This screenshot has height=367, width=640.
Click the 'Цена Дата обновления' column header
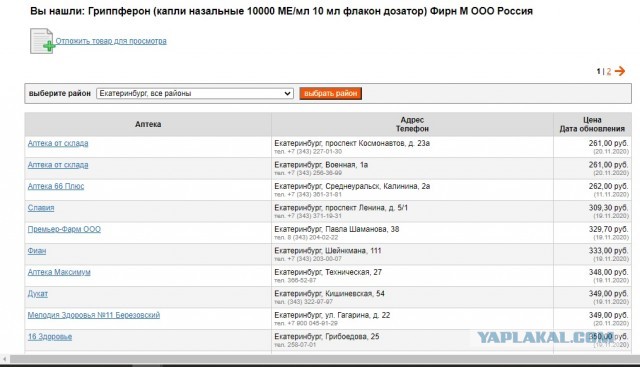coord(592,124)
